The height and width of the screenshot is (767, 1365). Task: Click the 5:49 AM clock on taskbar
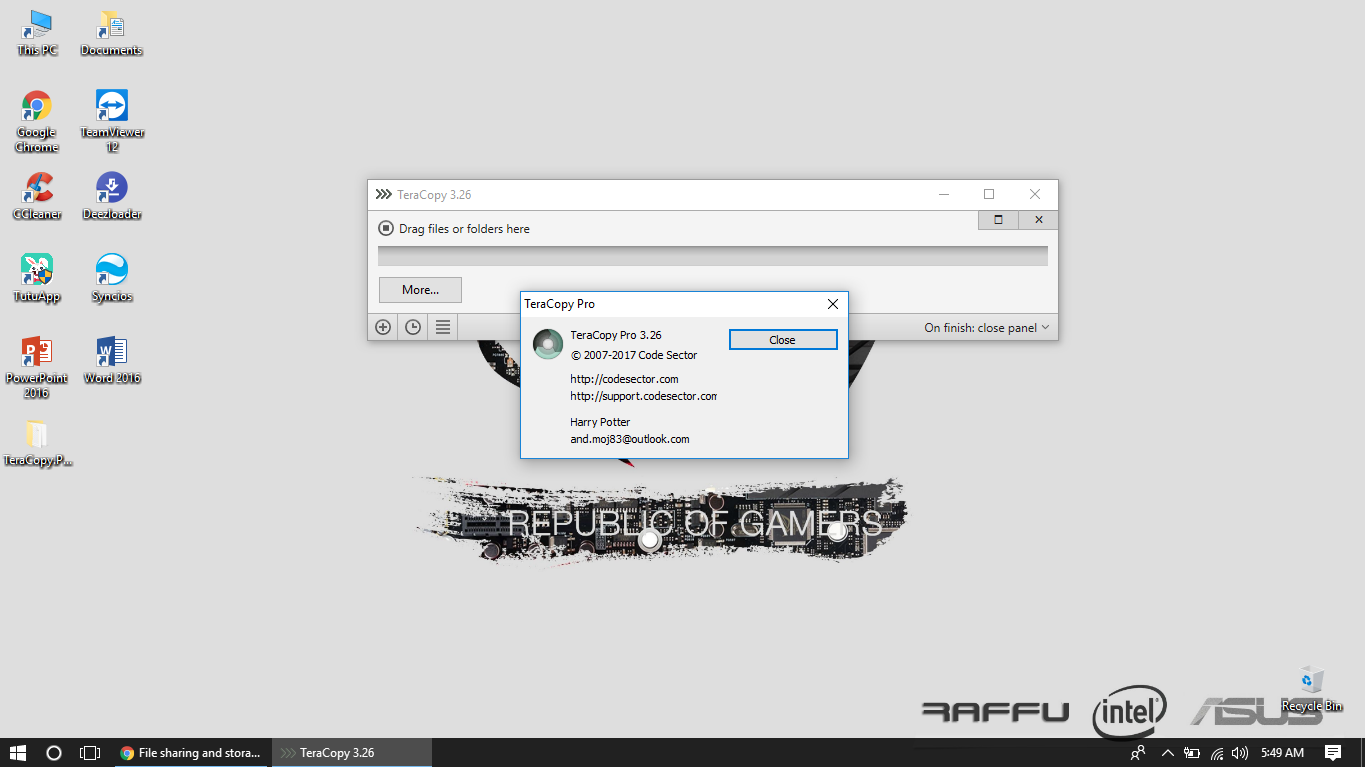click(x=1282, y=752)
